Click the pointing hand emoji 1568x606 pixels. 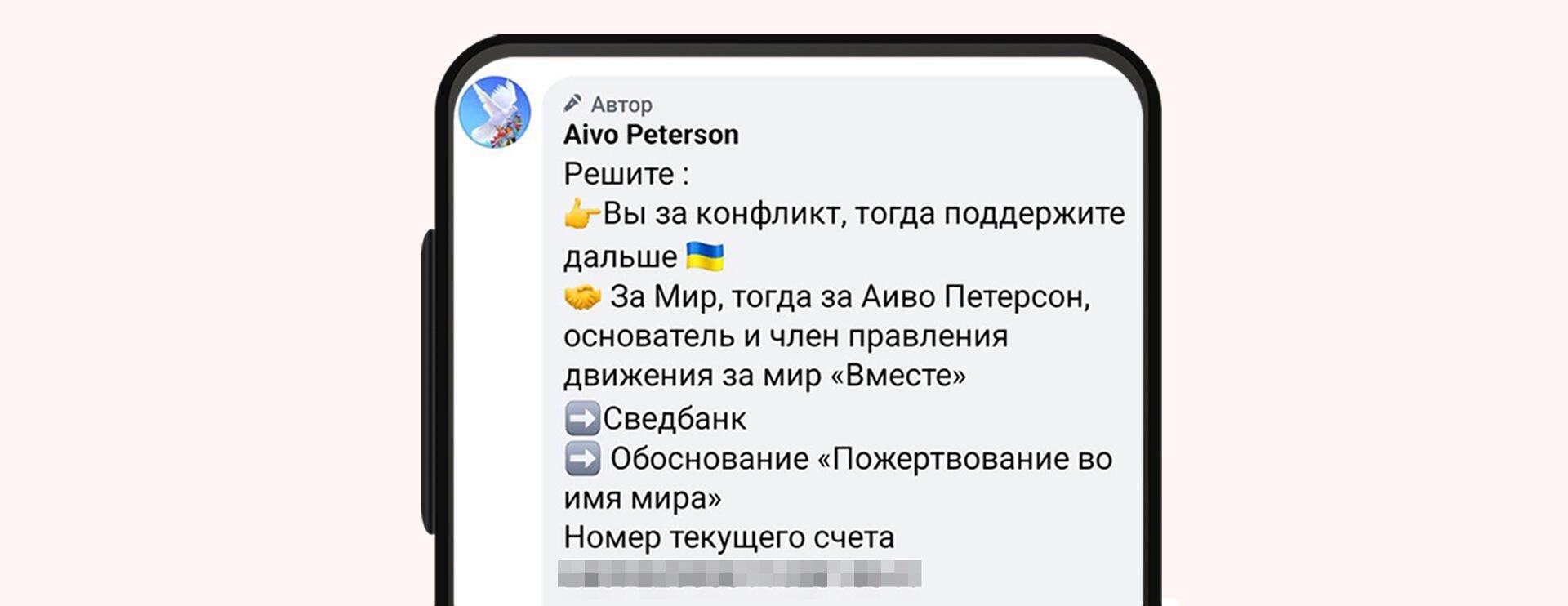tap(581, 215)
